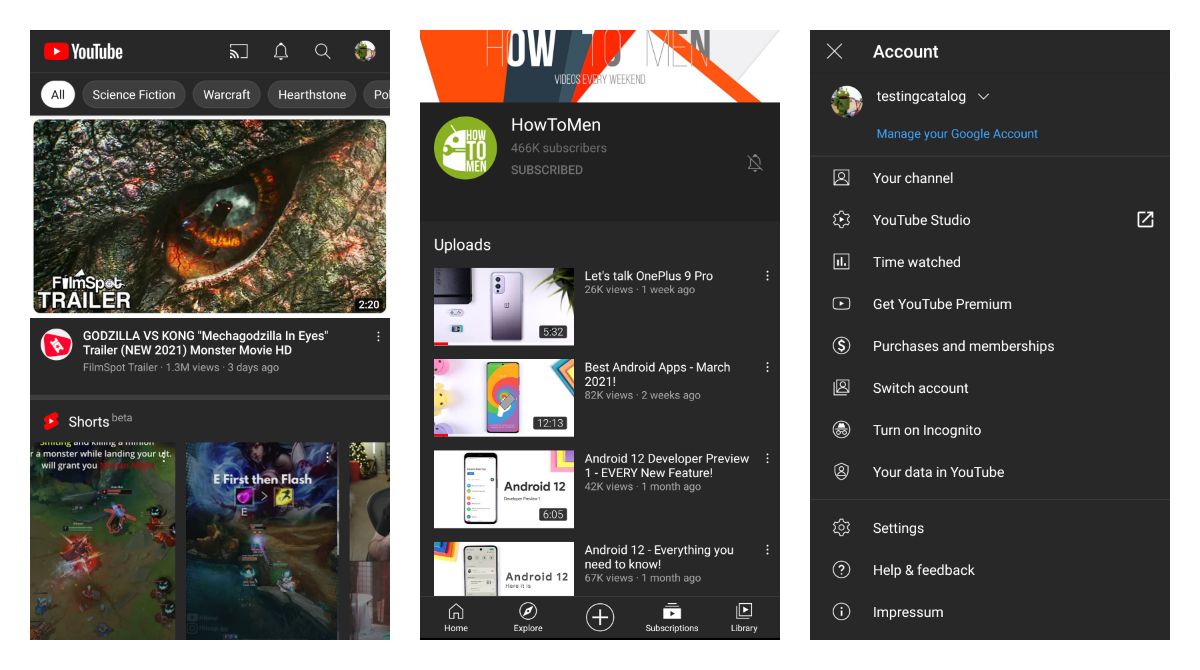Go to Home tab in bottom bar
This screenshot has height=670, width=1200.
pyautogui.click(x=456, y=618)
